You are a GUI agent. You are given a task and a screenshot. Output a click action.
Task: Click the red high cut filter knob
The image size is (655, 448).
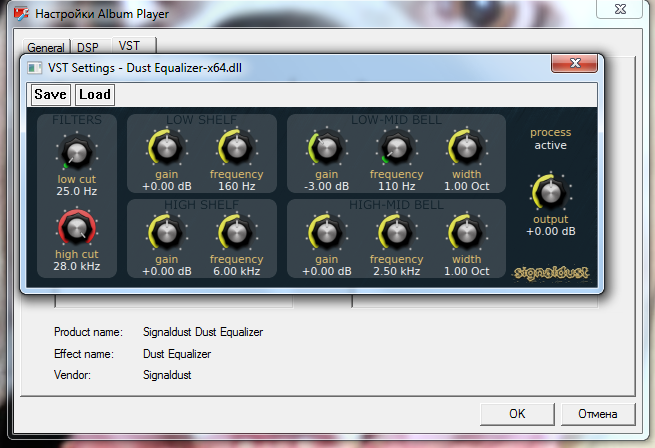77,228
